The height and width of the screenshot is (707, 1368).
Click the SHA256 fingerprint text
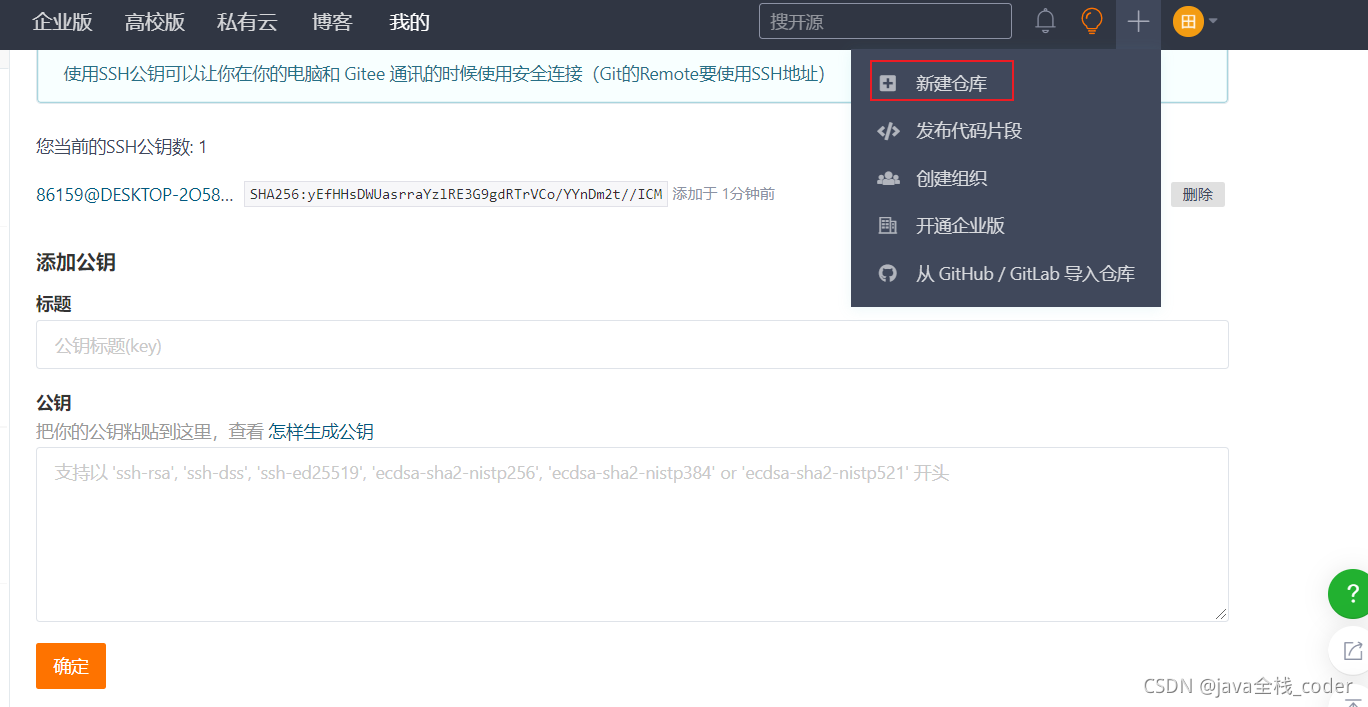(x=456, y=194)
